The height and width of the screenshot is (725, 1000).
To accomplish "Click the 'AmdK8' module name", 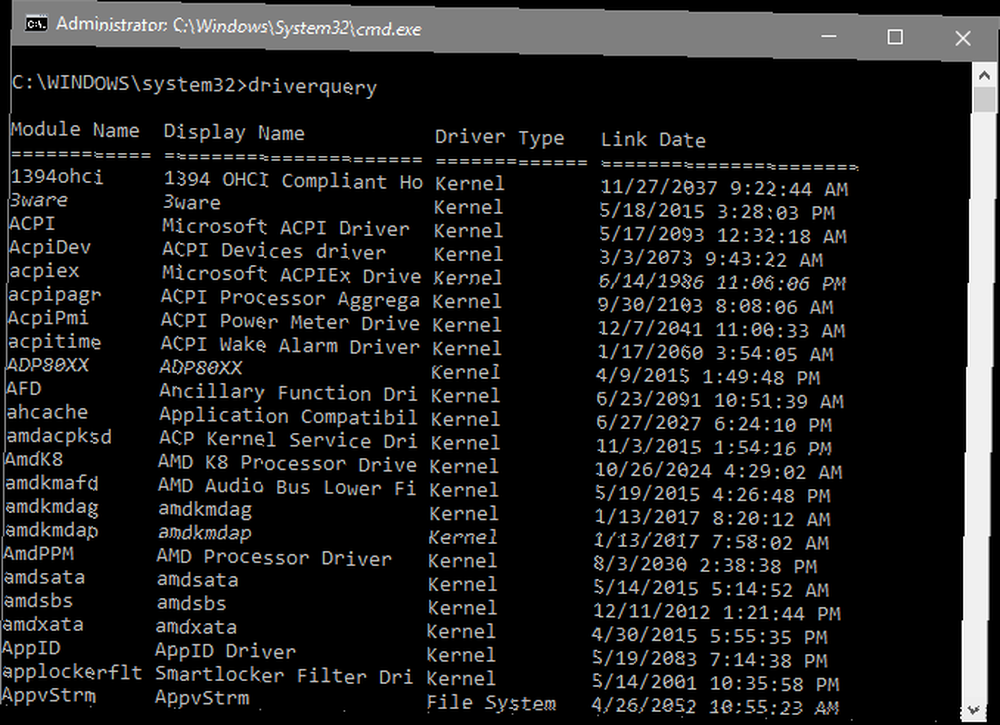I will tap(34, 460).
